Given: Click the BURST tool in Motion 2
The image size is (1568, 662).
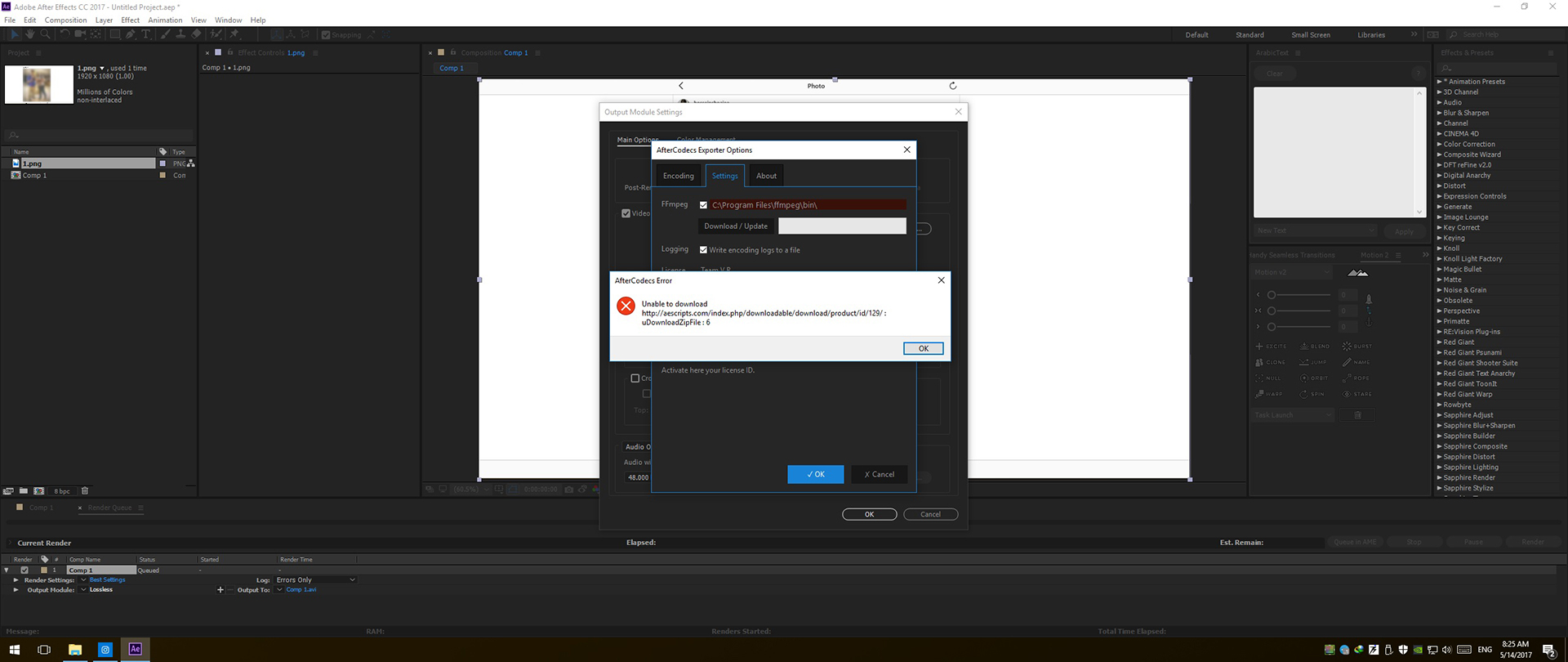Looking at the screenshot, I should 1357,347.
